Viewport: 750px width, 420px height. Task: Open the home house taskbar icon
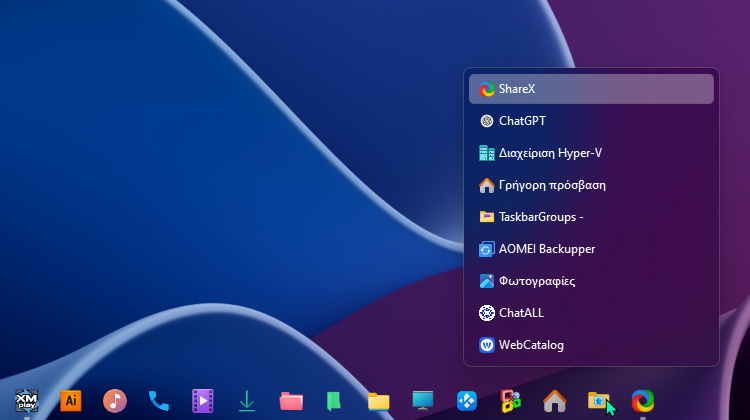555,400
